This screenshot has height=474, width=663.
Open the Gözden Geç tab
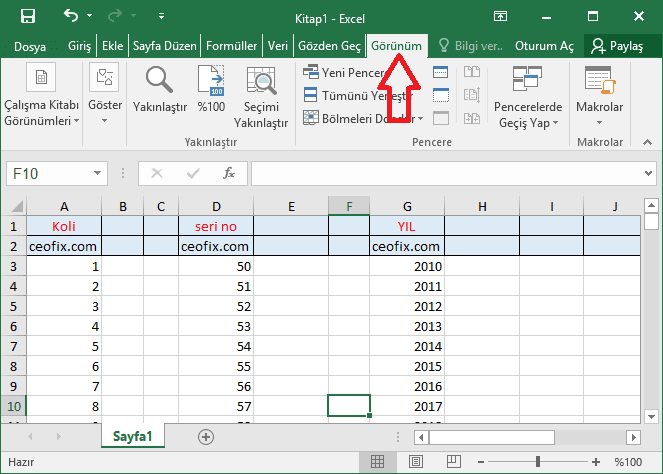(329, 46)
